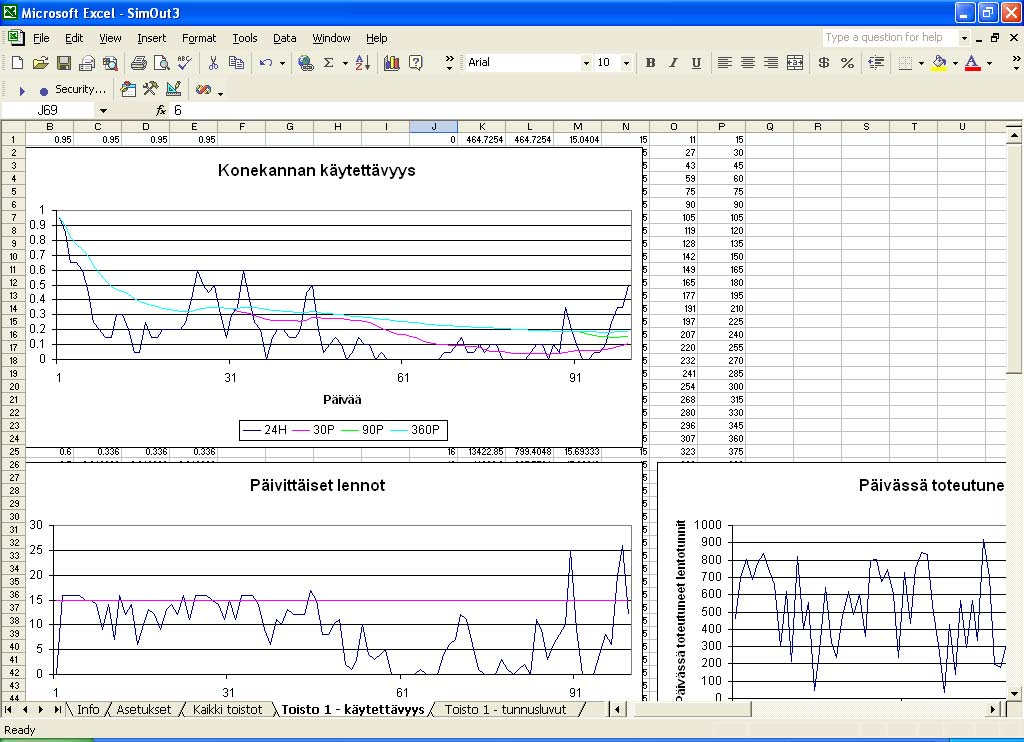Open the Borders style dropdown arrow
Screen dimensions: 1024x742
click(x=921, y=63)
